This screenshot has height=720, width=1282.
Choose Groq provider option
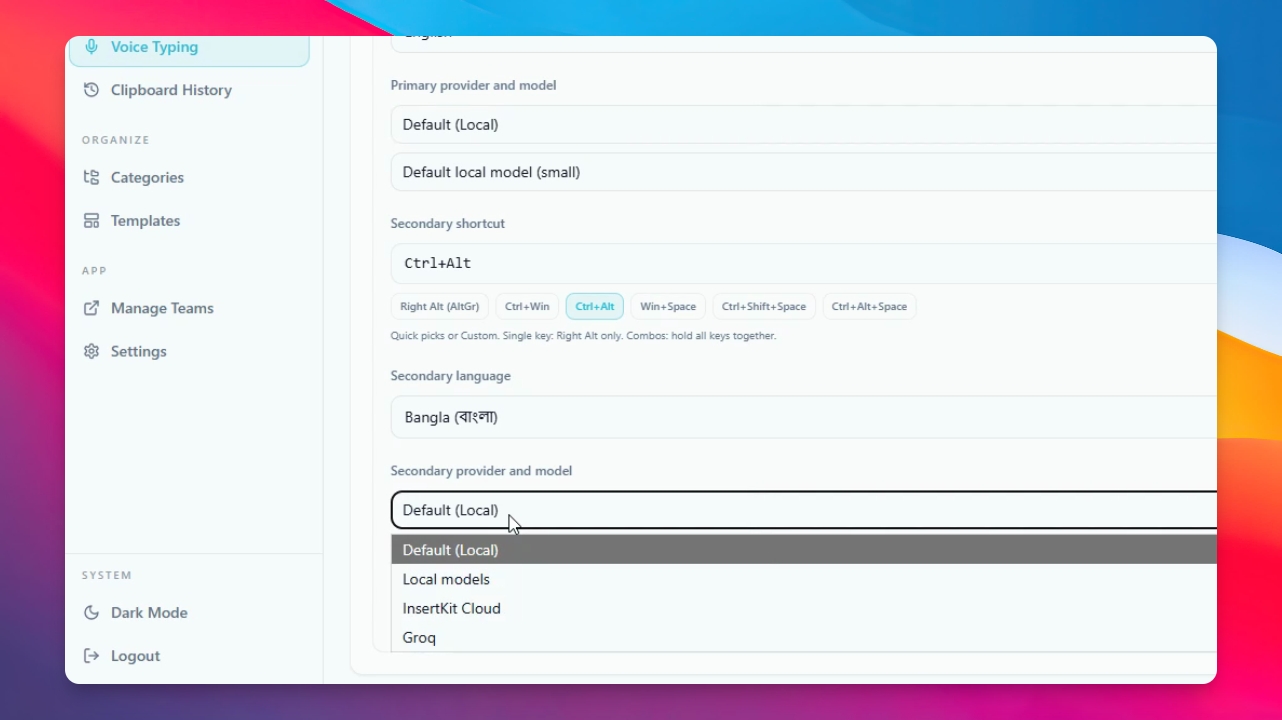click(803, 637)
